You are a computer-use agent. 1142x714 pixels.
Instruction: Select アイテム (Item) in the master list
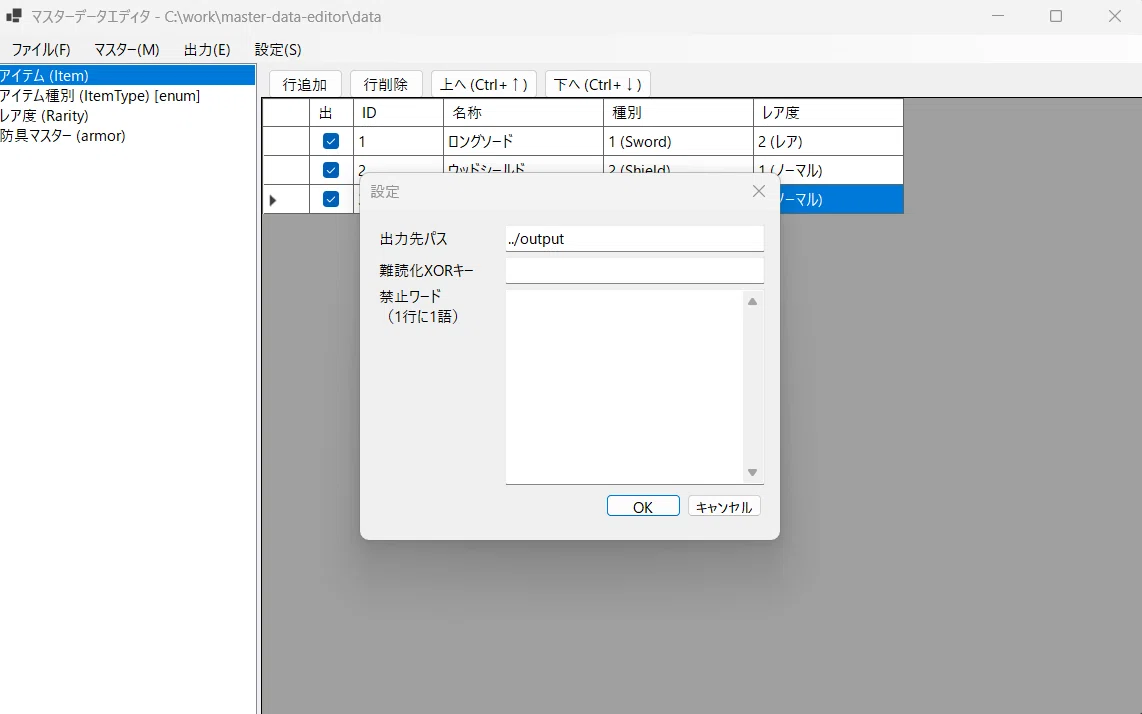coord(127,75)
